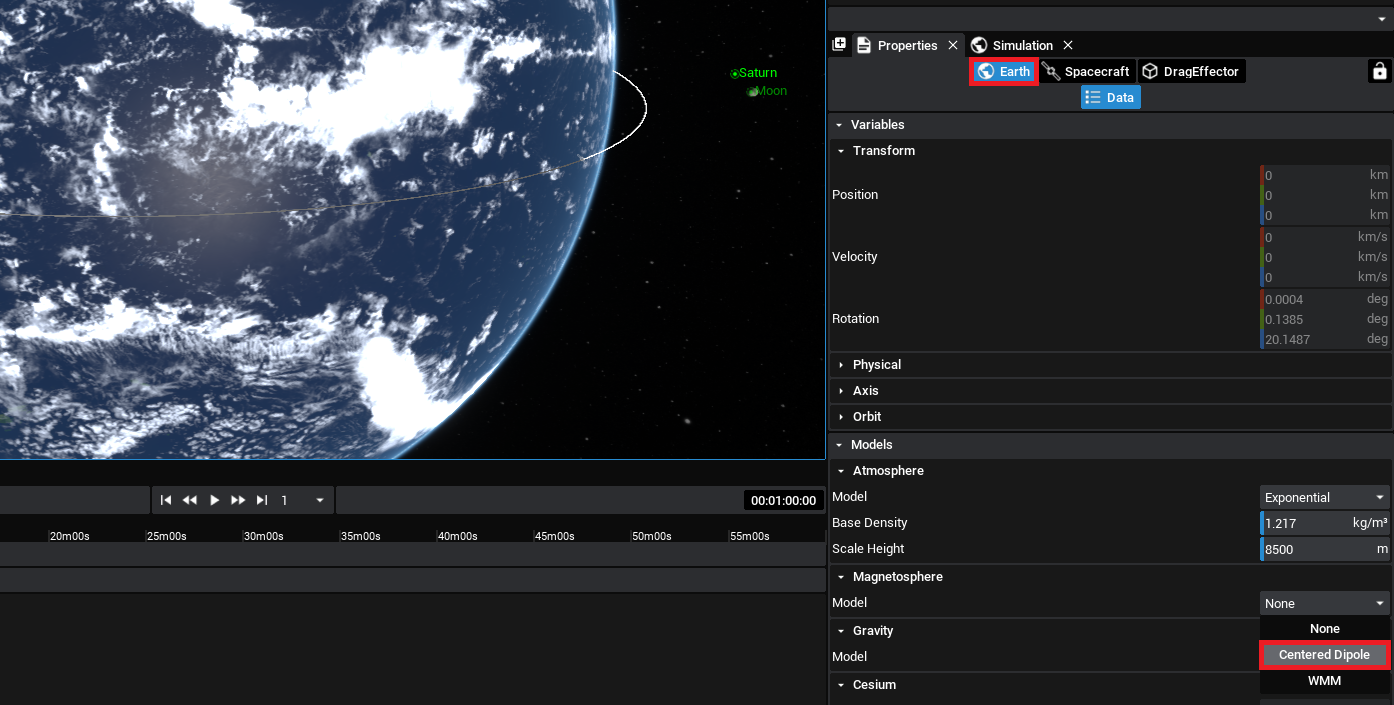This screenshot has width=1394, height=705.
Task: Expand the Orbit section
Action: (866, 417)
